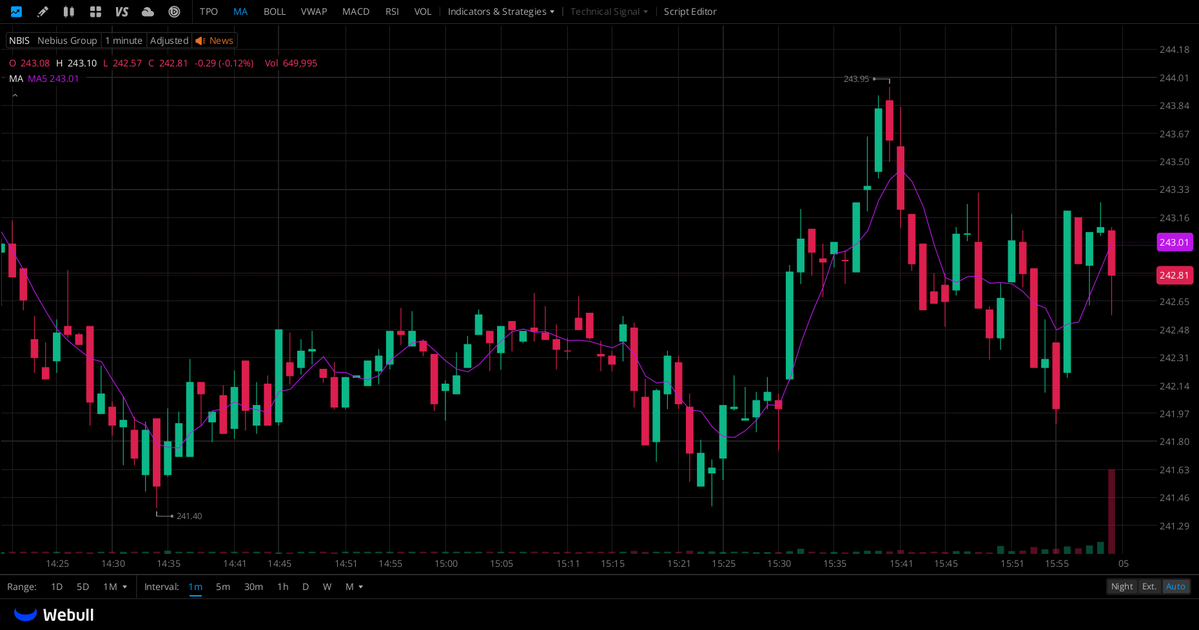Select the 5m interval
Viewport: 1199px width, 630px height.
click(223, 586)
